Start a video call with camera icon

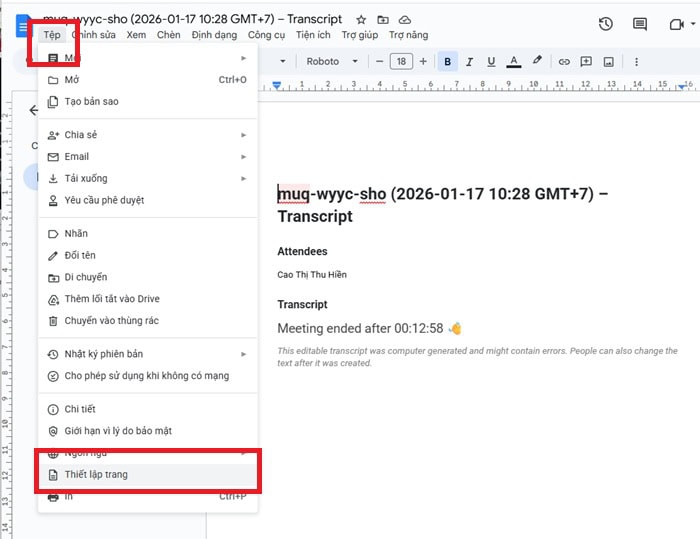coord(676,24)
